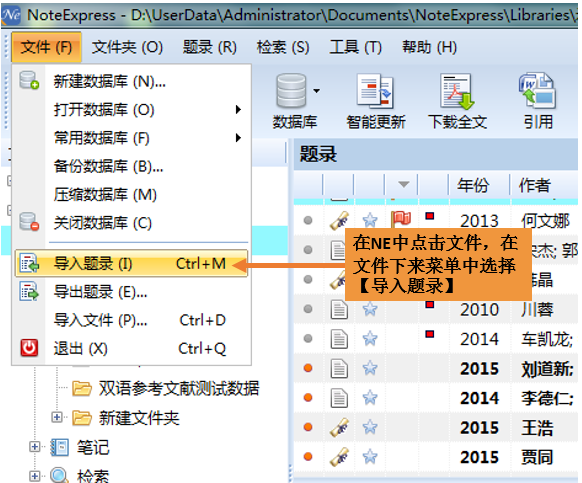This screenshot has height=483, width=582.
Task: Open the 检索 (S) menu
Action: (283, 47)
